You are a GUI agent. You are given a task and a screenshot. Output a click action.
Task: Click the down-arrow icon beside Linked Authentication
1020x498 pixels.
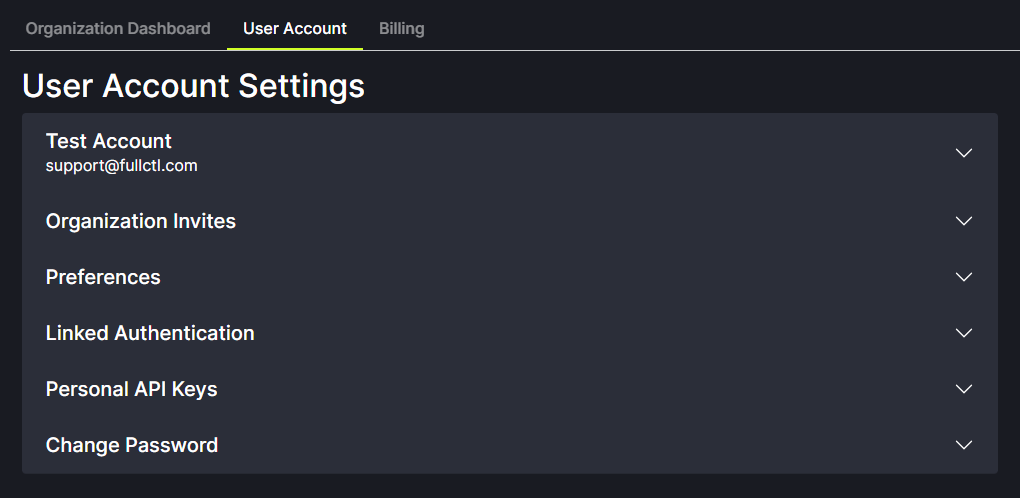(963, 333)
